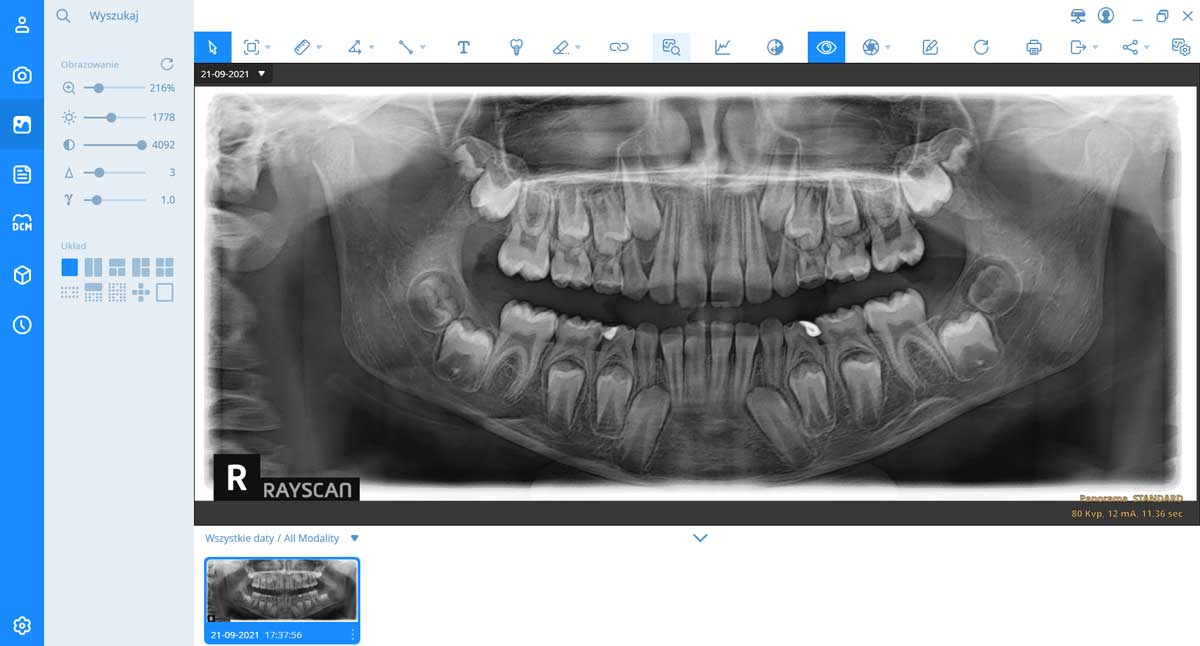Select the Text annotation tool
The width and height of the screenshot is (1200, 646).
click(463, 47)
